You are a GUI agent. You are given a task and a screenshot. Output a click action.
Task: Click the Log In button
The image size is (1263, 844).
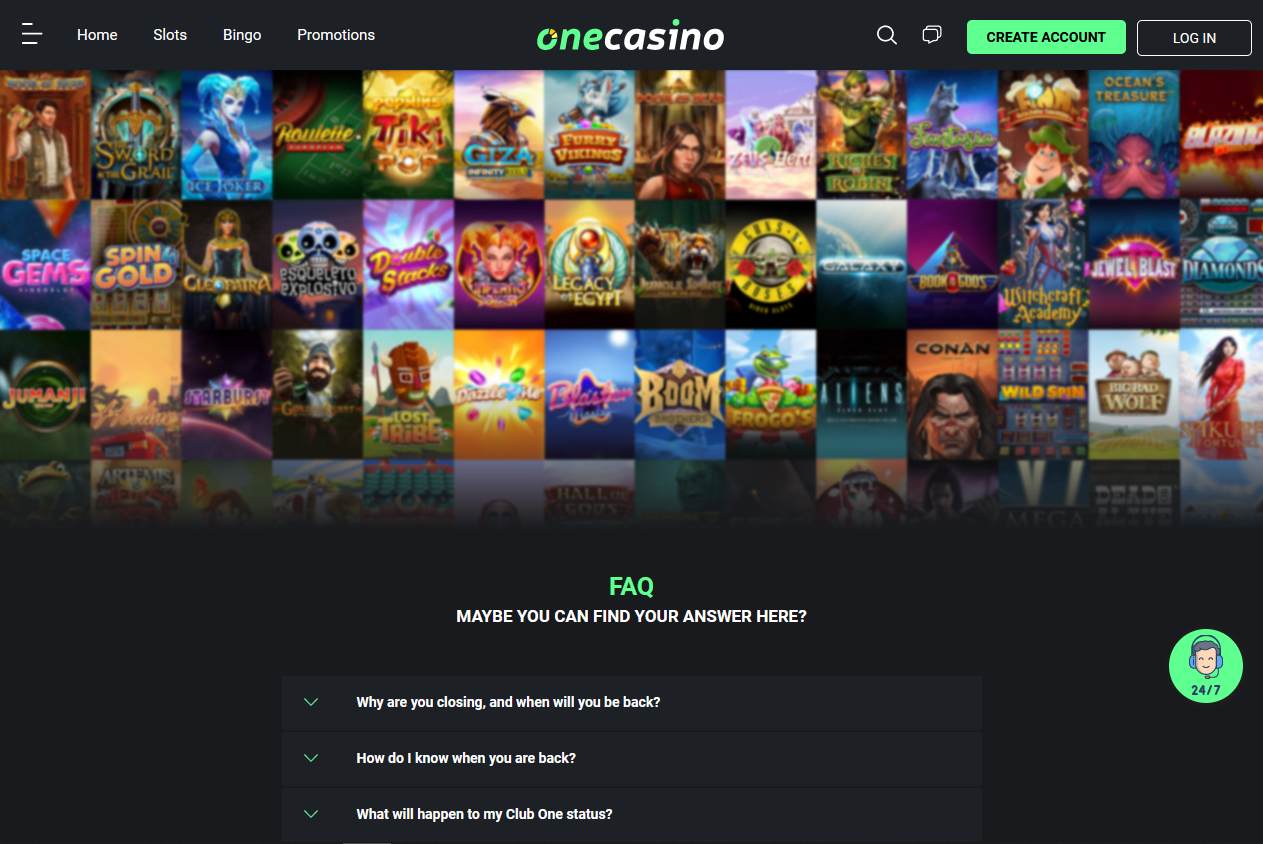point(1194,38)
